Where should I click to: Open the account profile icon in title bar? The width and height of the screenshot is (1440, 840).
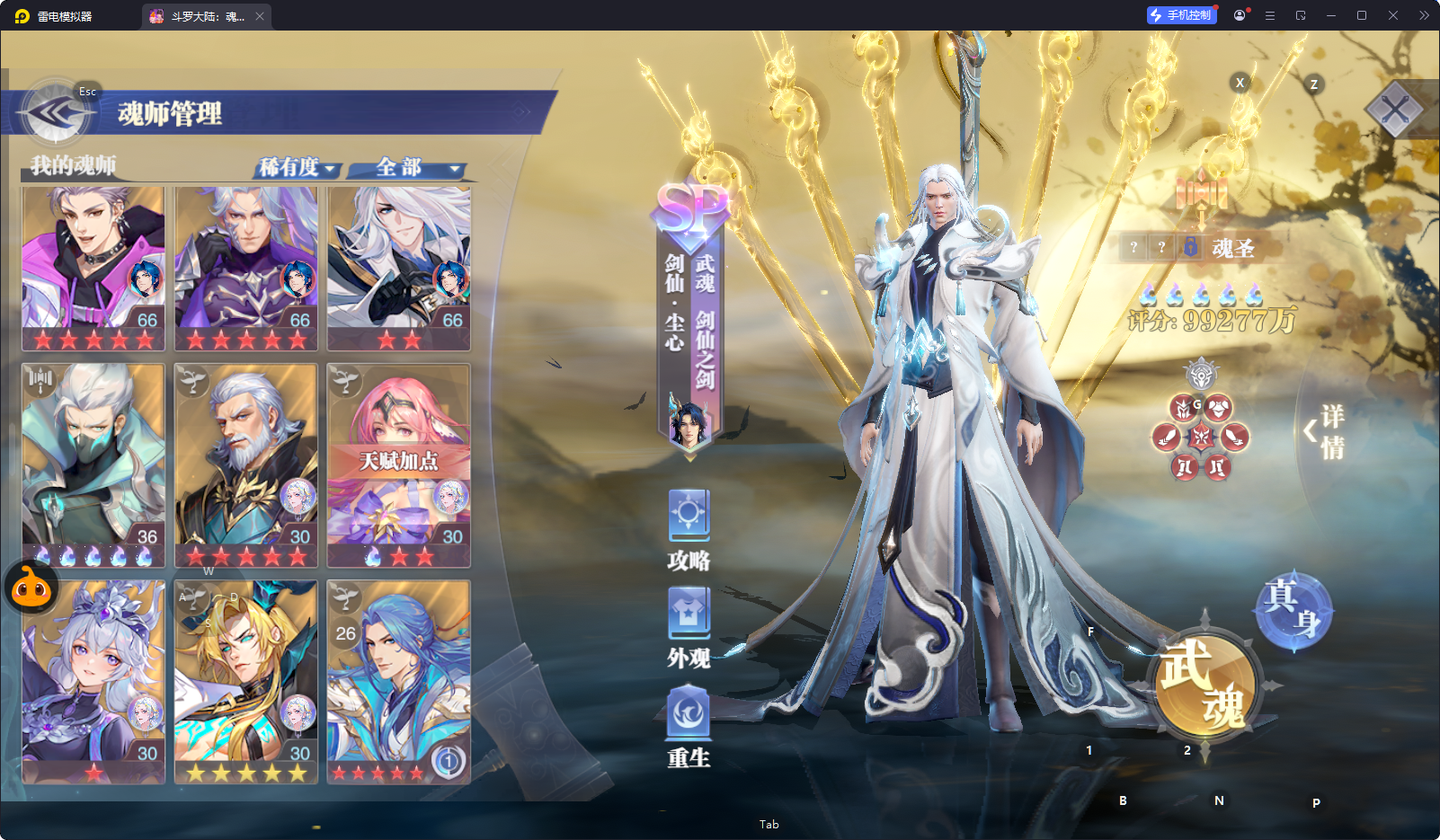pyautogui.click(x=1240, y=15)
